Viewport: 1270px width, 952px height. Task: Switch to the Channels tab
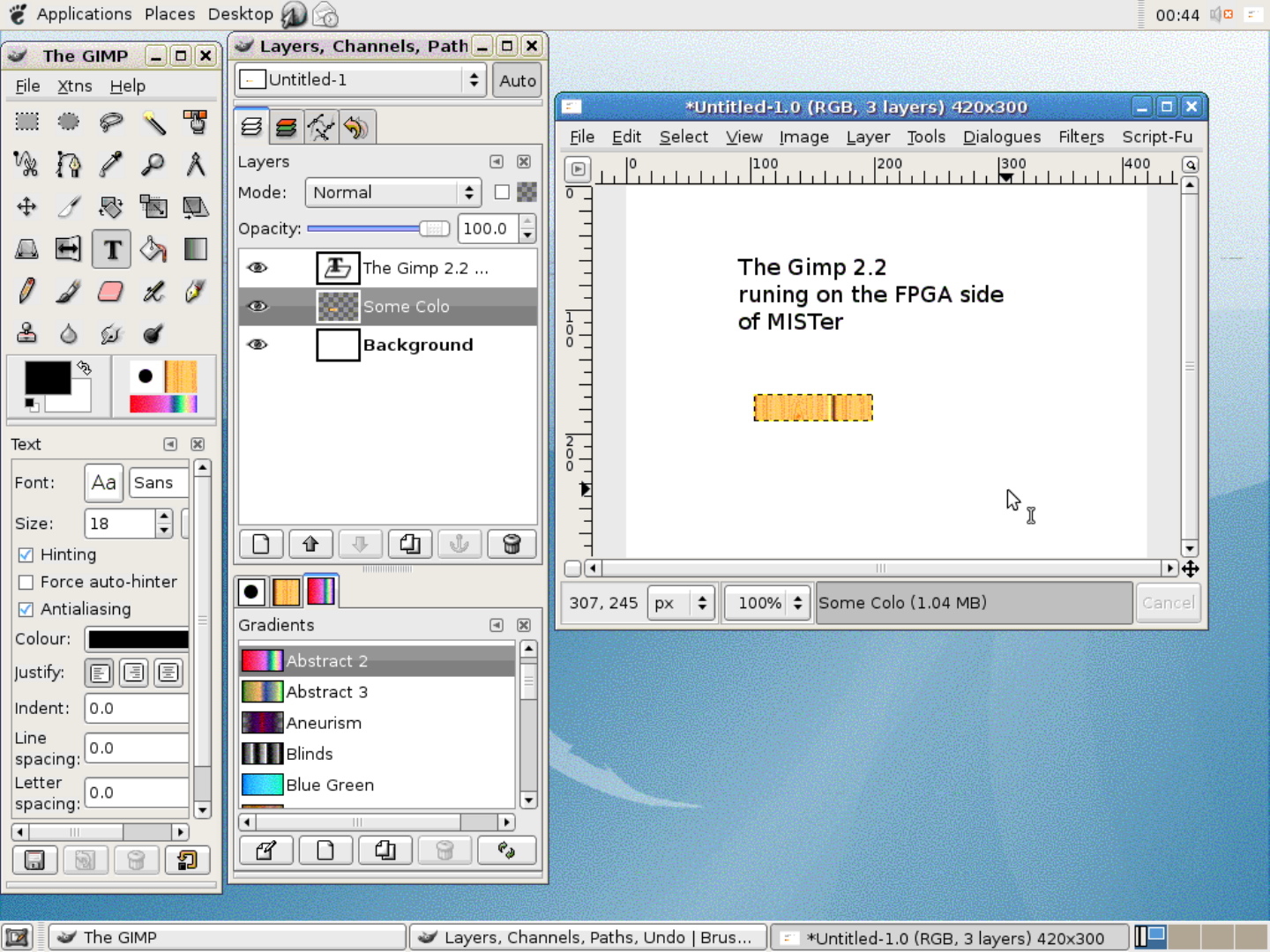click(286, 128)
